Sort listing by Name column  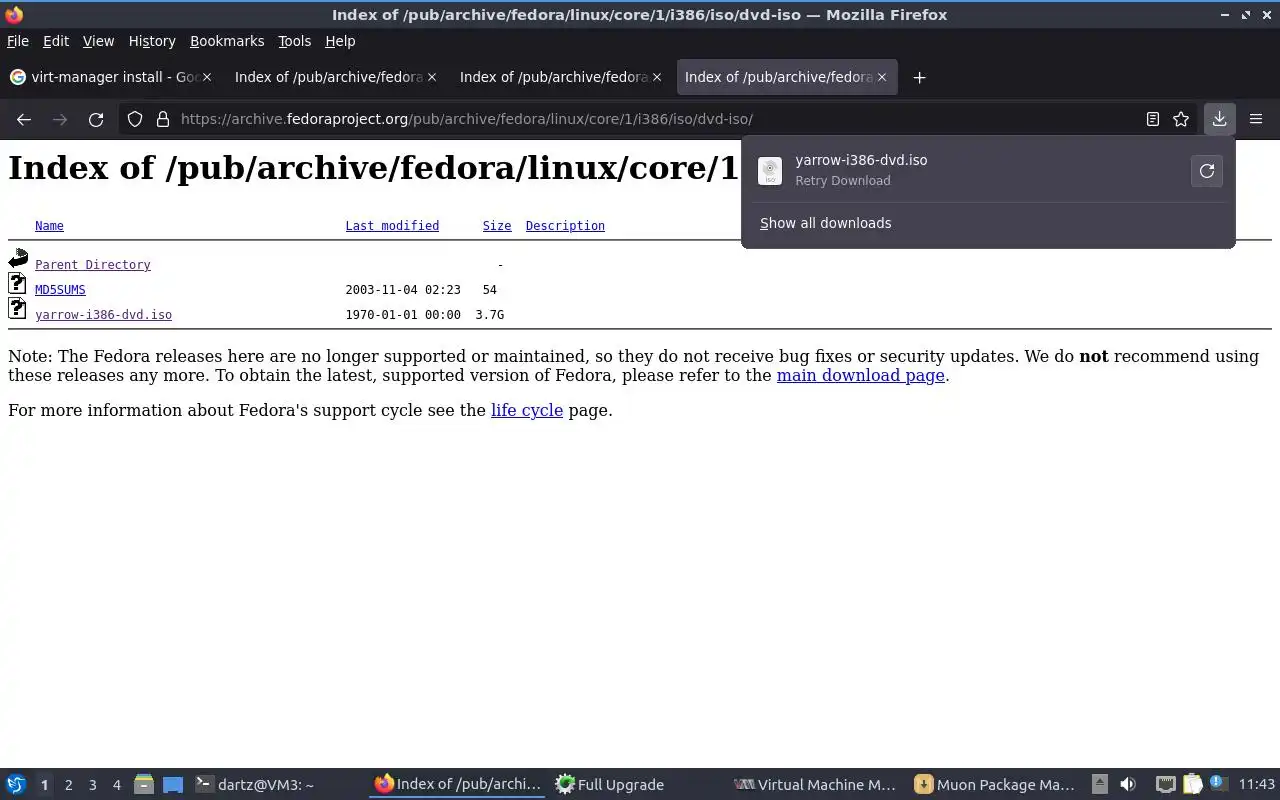pos(49,226)
